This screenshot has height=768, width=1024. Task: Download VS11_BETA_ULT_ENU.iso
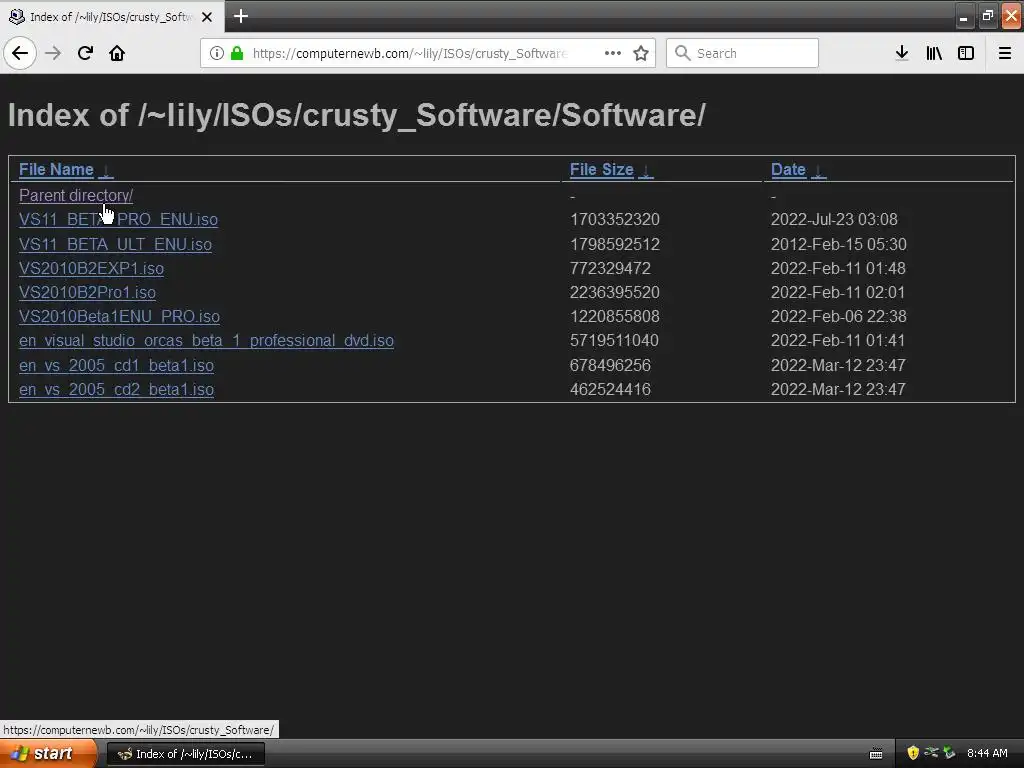point(115,244)
